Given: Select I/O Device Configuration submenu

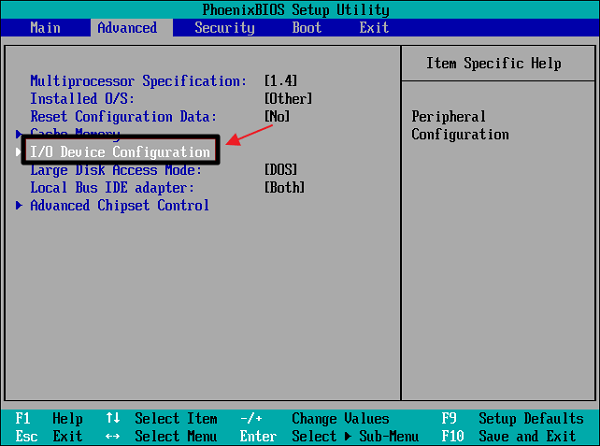Looking at the screenshot, I should [x=120, y=152].
